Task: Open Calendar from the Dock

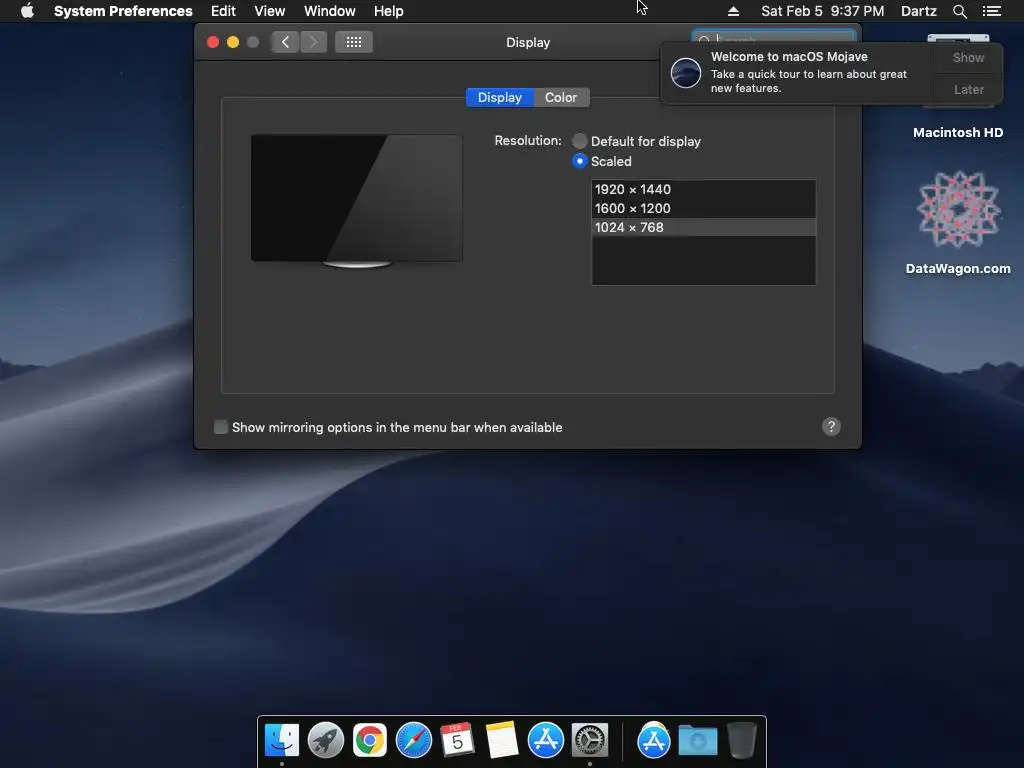Action: pyautogui.click(x=457, y=741)
